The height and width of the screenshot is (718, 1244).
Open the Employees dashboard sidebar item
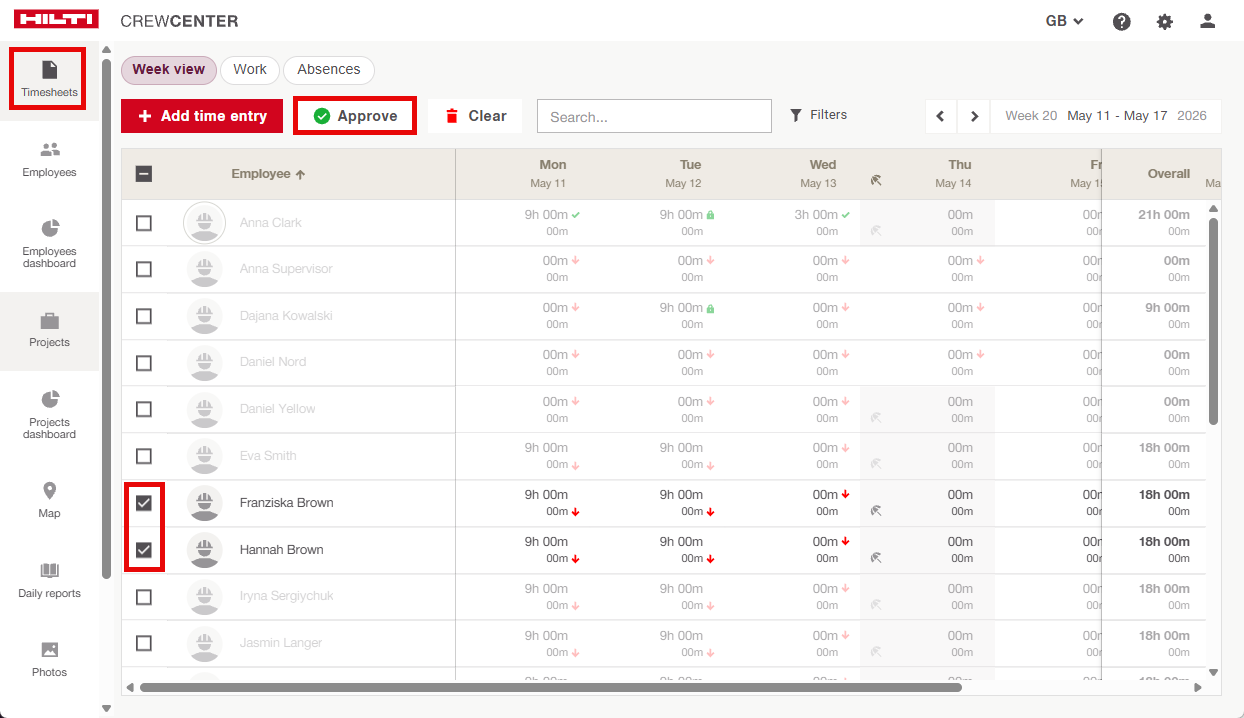click(49, 244)
